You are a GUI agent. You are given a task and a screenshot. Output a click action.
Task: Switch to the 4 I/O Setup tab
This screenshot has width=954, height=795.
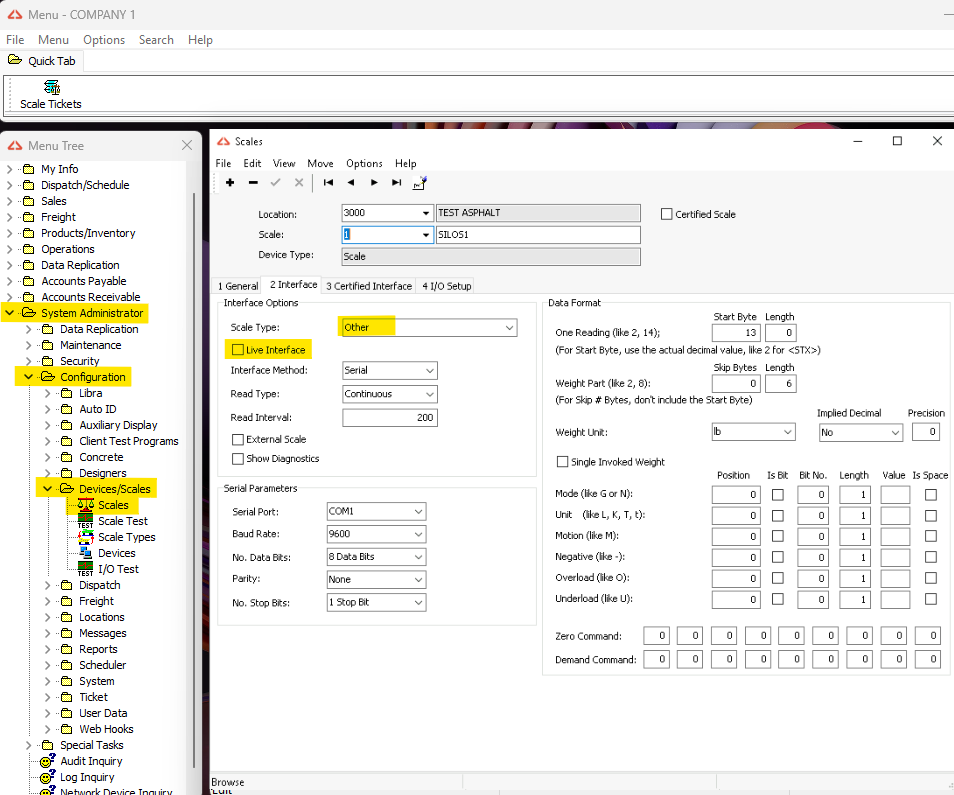447,286
